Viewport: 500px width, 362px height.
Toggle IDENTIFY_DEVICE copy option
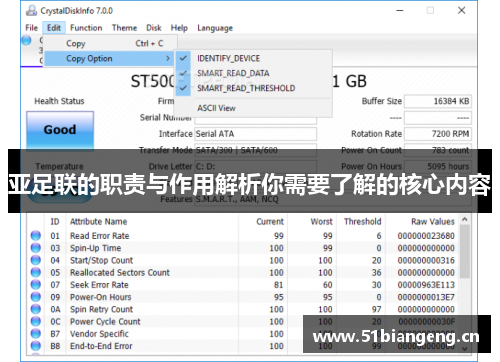click(x=253, y=58)
